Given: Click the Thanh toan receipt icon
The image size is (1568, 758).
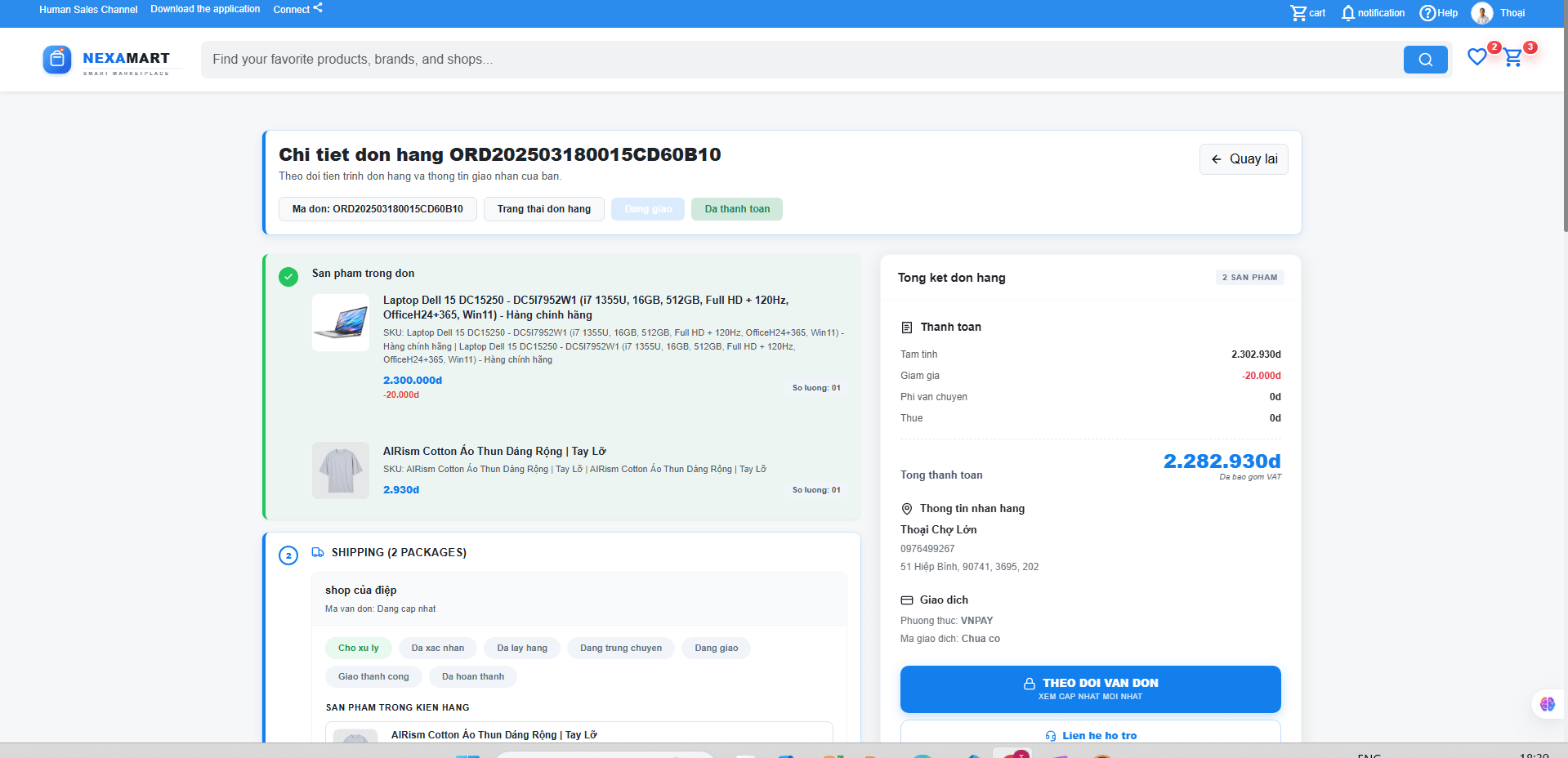Looking at the screenshot, I should 906,328.
